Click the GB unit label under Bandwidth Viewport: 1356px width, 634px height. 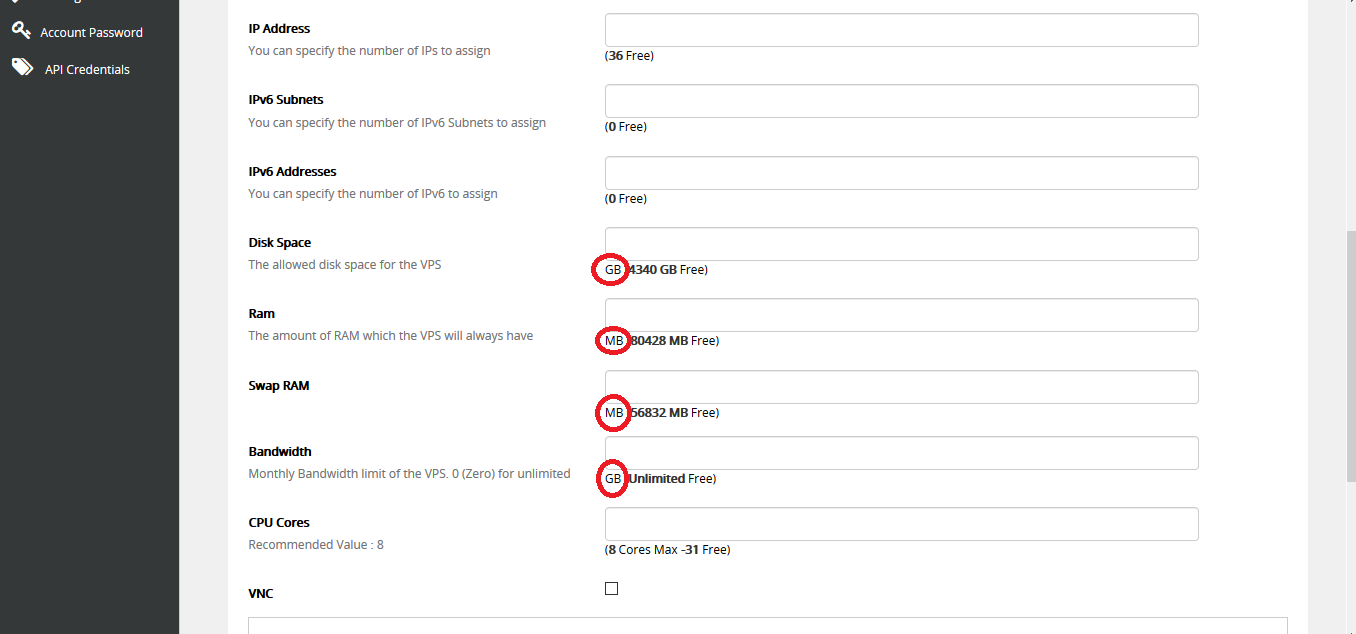(x=613, y=479)
